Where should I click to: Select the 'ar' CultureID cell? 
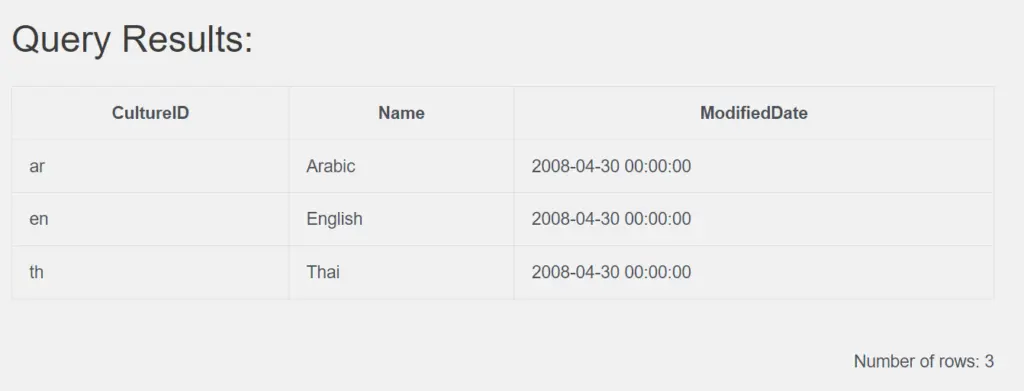[x=150, y=166]
